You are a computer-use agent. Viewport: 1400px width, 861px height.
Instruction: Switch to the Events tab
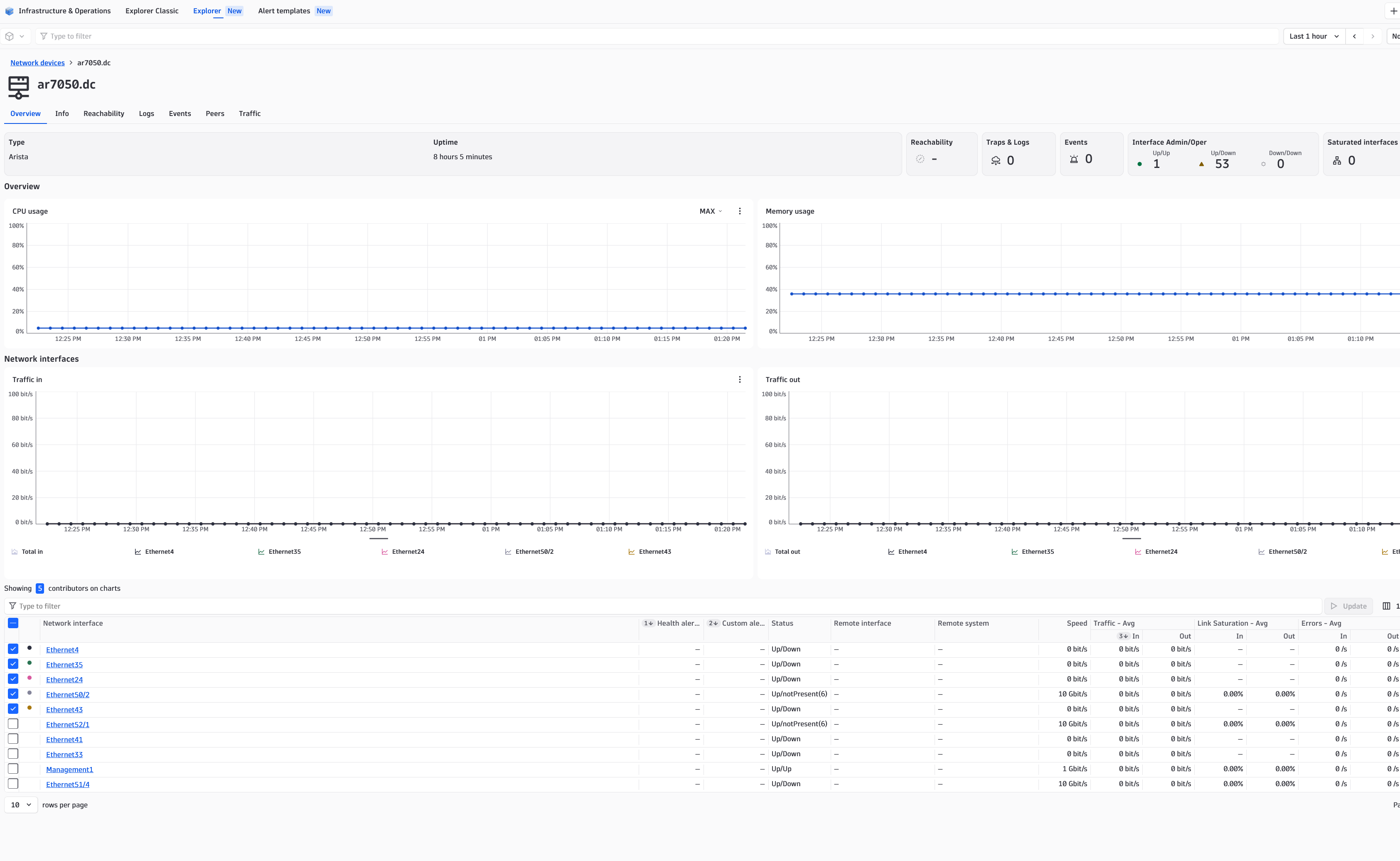click(180, 113)
